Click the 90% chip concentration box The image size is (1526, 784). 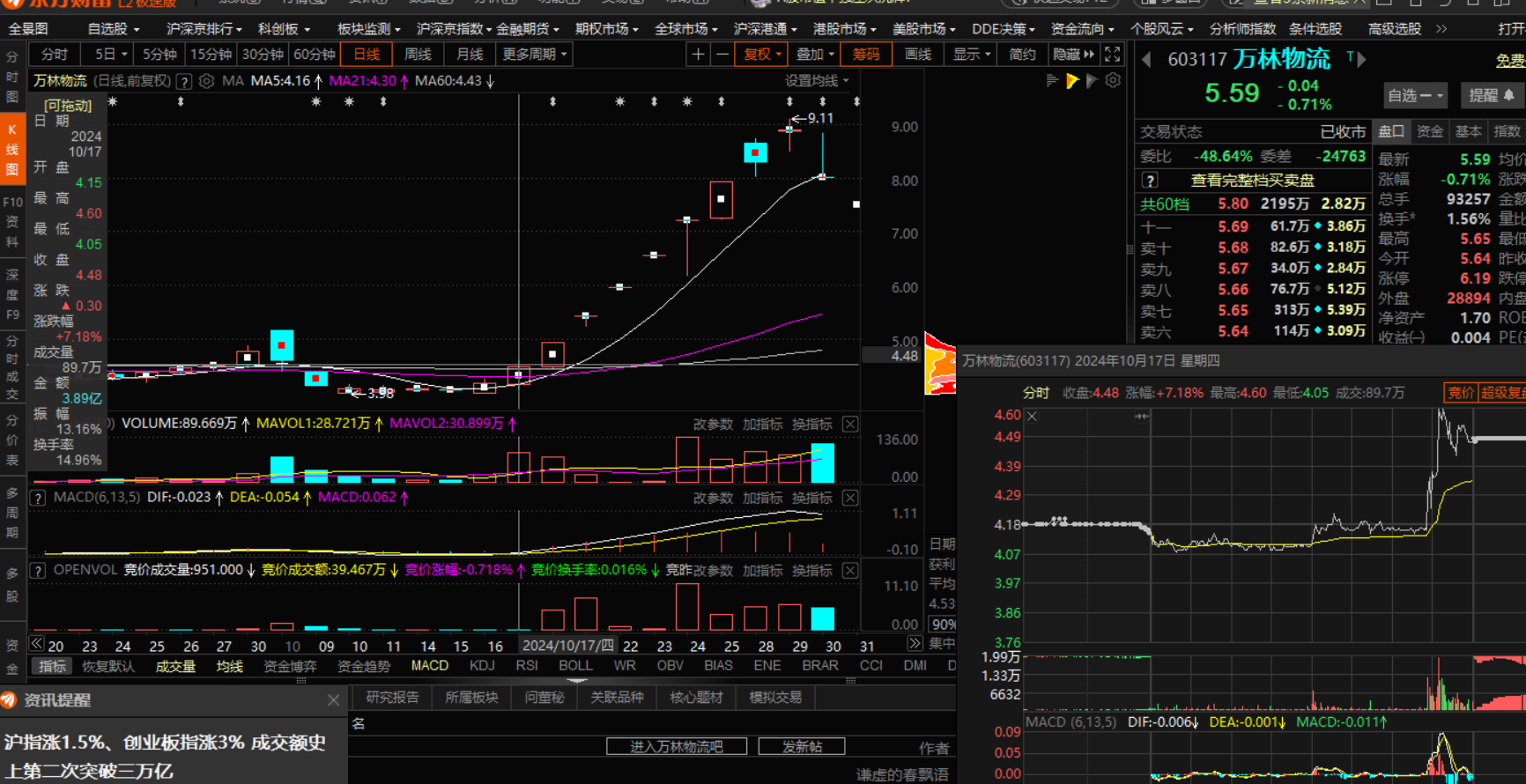click(943, 625)
